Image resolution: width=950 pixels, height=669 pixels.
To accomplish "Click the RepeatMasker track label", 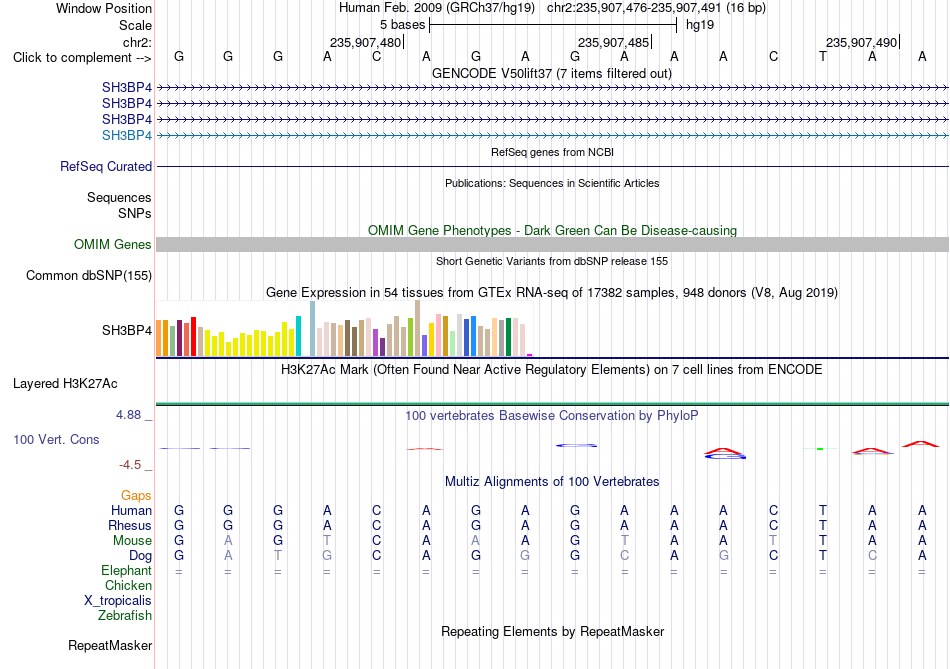I will pyautogui.click(x=110, y=645).
